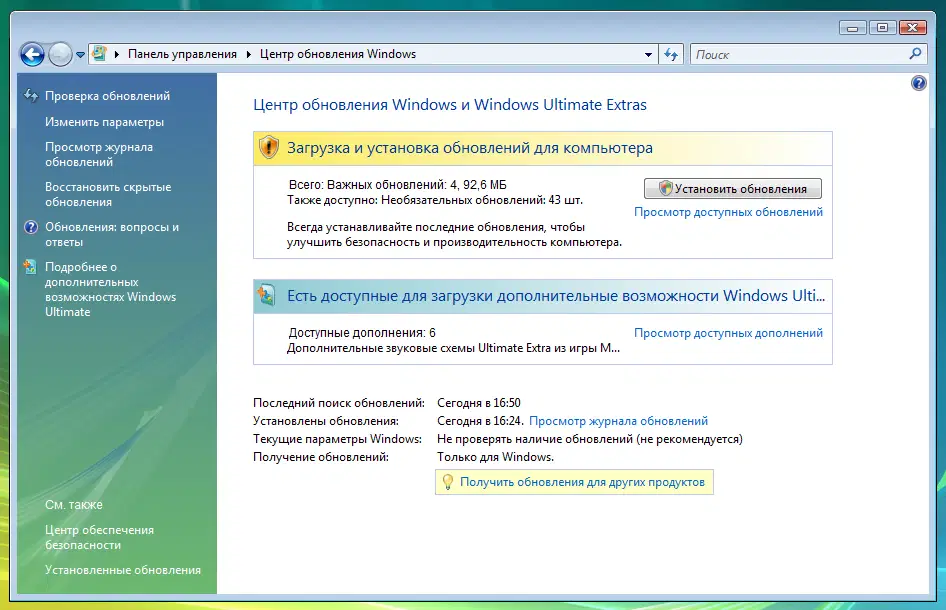The image size is (946, 610).
Task: Select Центр обновления Windows breadcrumb
Action: (x=338, y=54)
